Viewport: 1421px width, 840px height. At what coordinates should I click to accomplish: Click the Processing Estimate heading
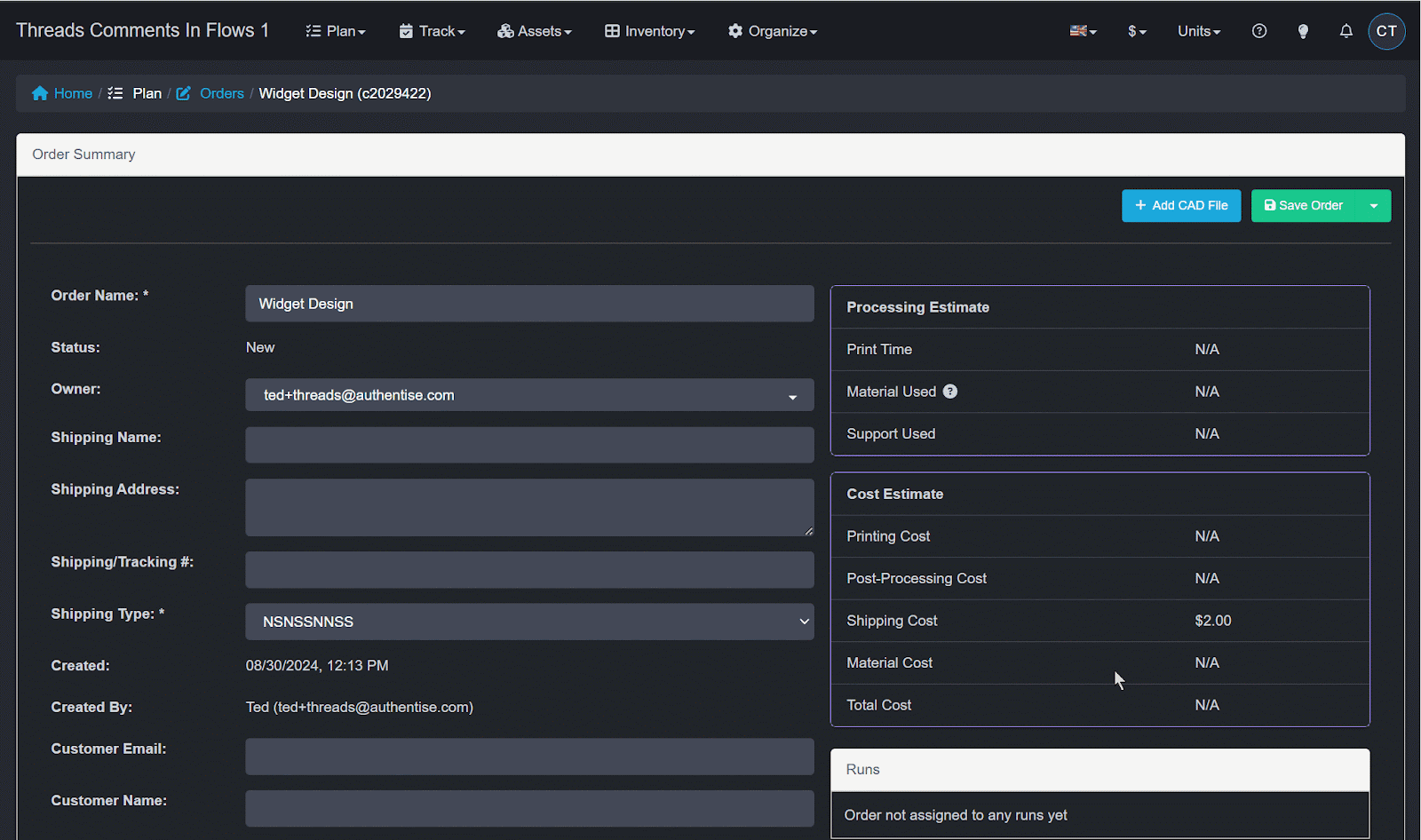(917, 307)
